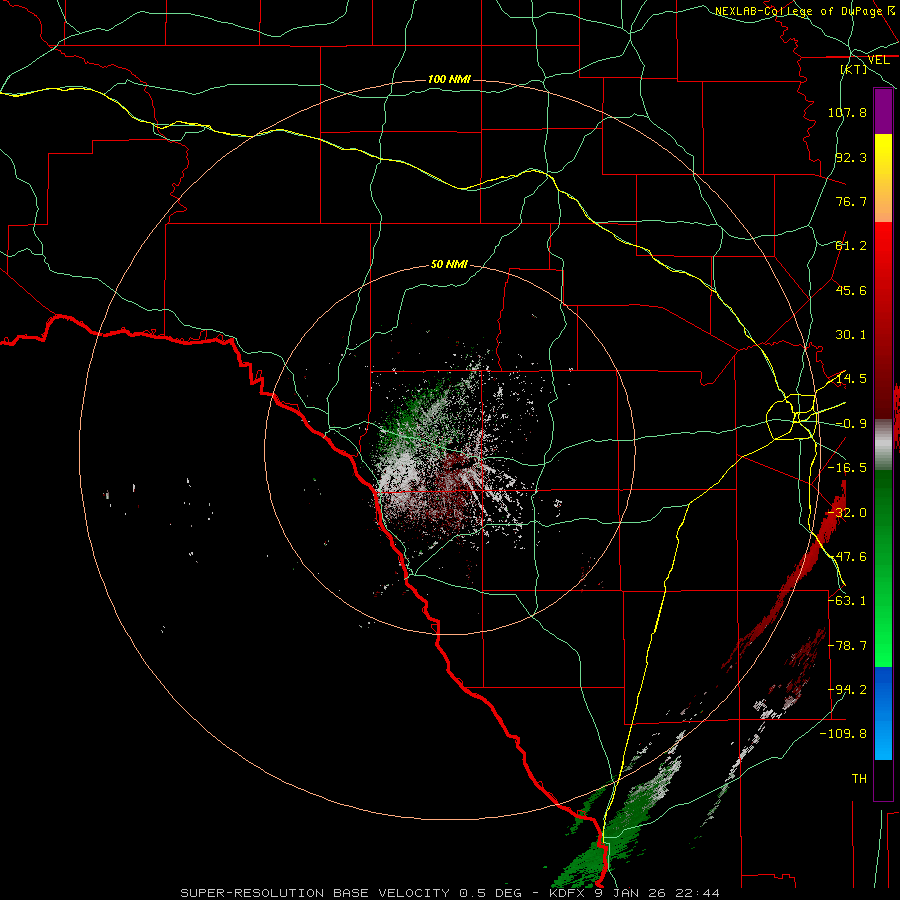Click the 92.3 velocity scale value
Screen dimensions: 900x900
851,157
